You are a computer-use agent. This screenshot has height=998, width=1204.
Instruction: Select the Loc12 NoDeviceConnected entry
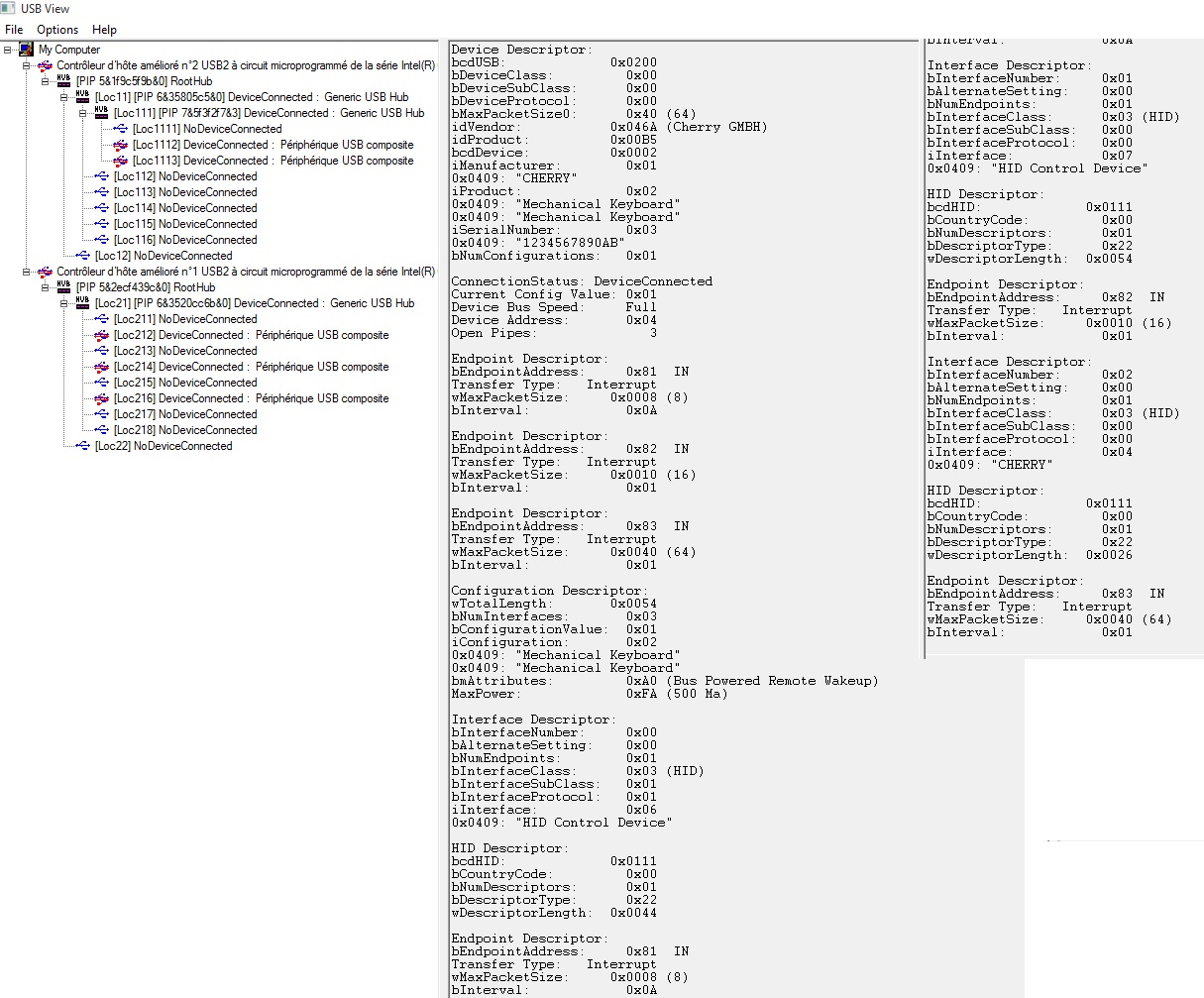[x=164, y=256]
